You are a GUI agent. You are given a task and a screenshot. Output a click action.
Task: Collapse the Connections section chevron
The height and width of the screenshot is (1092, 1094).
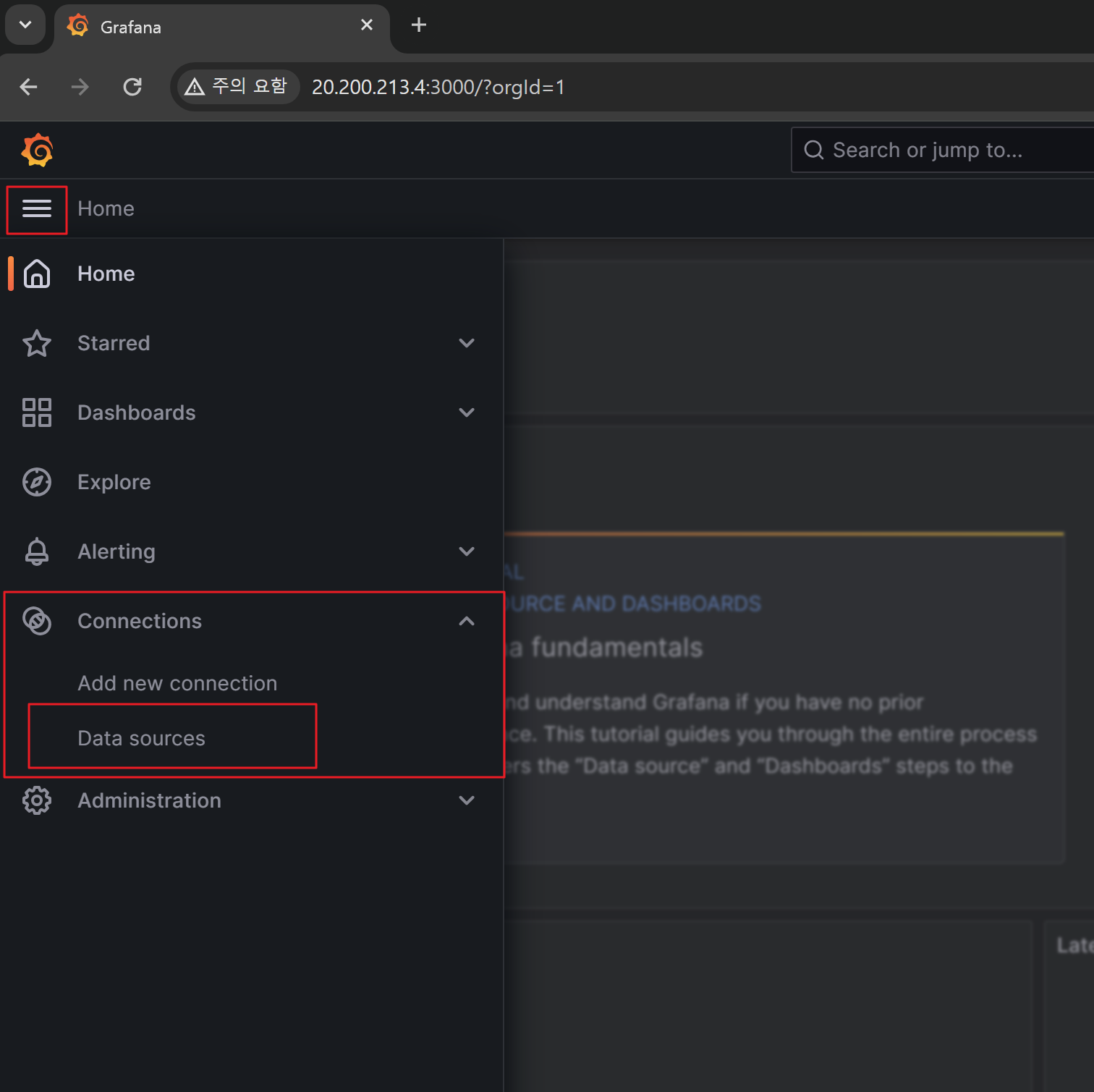467,621
